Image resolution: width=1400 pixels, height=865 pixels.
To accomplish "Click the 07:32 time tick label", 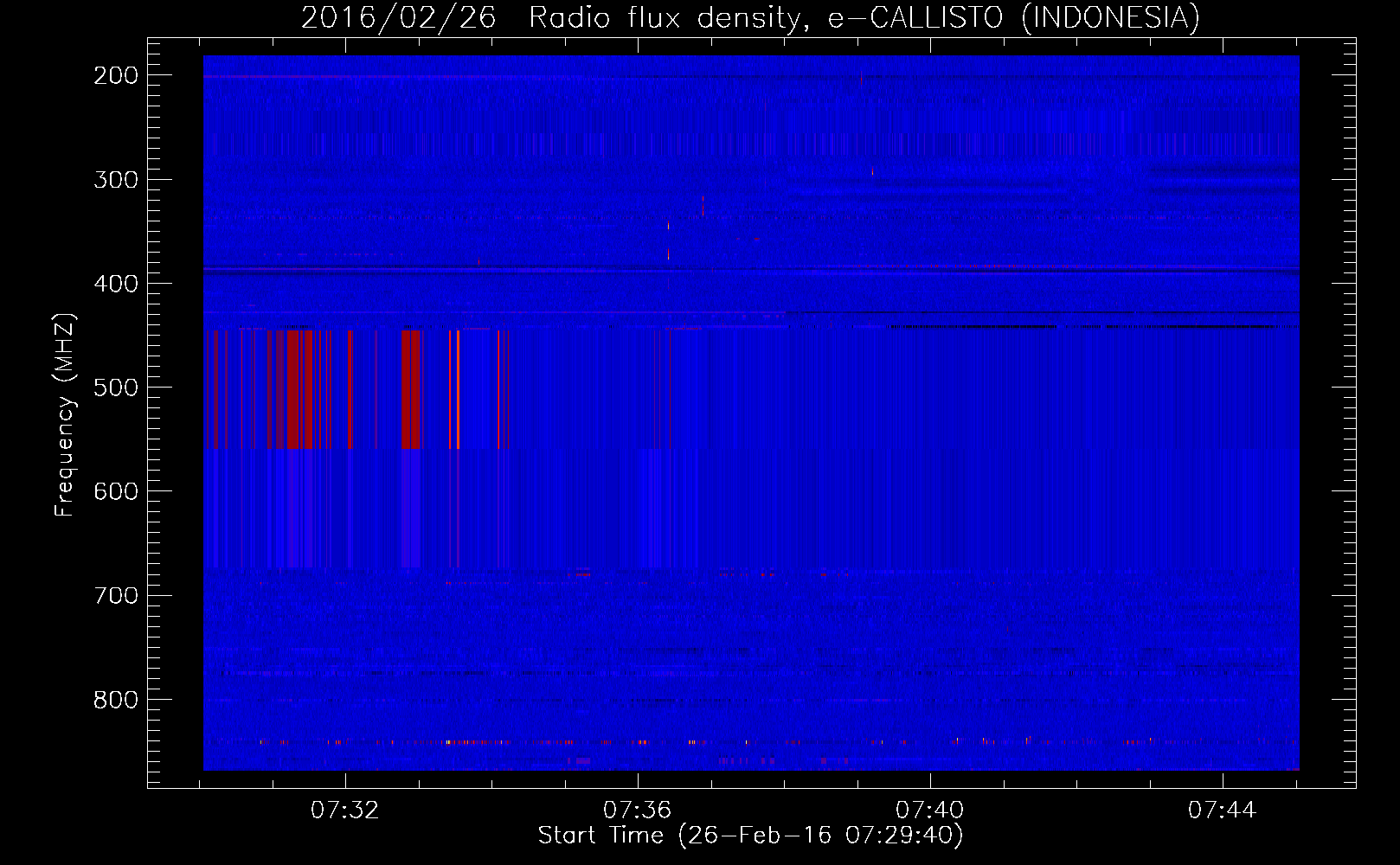I will click(x=345, y=811).
